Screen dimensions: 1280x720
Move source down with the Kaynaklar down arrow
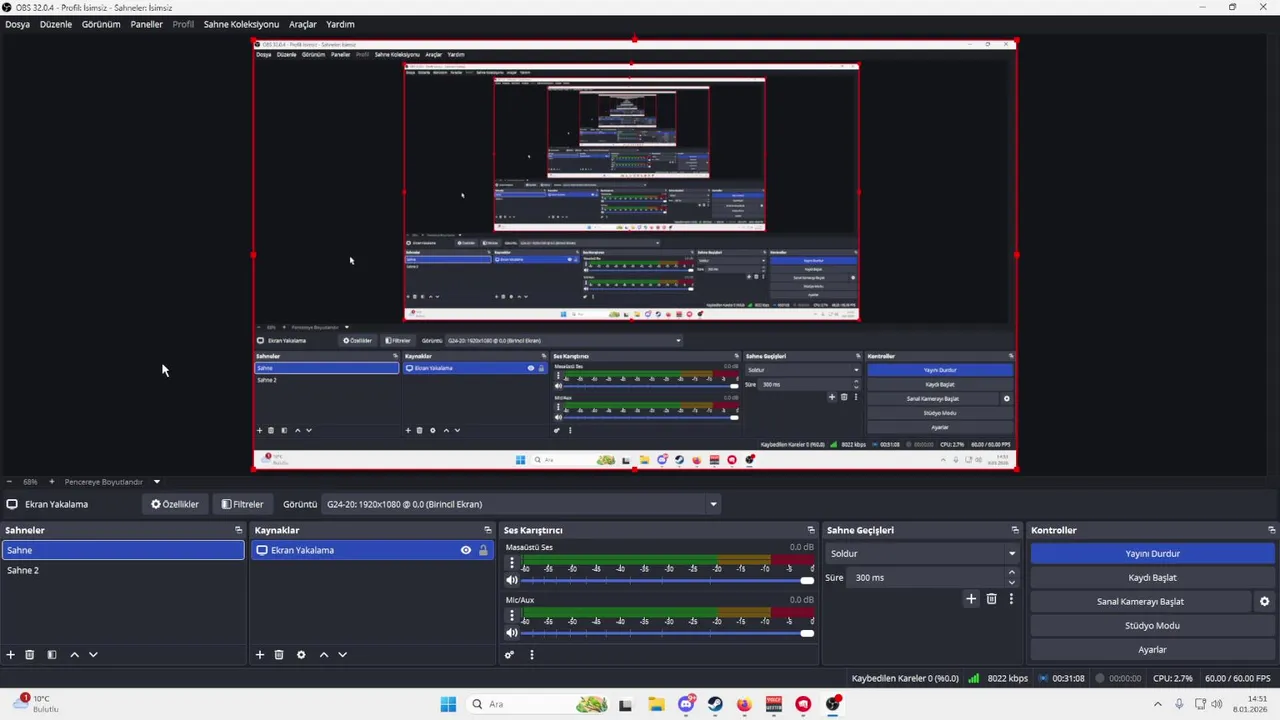coord(342,655)
